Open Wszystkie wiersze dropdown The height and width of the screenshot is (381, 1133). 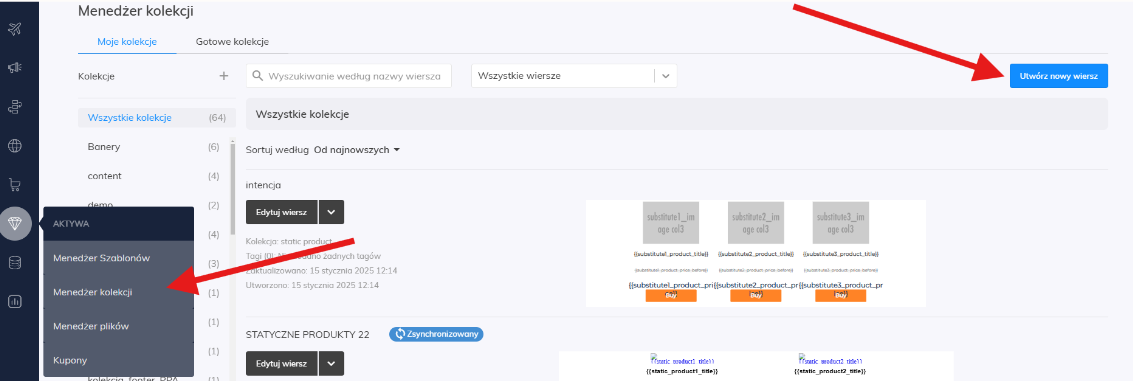coord(574,76)
